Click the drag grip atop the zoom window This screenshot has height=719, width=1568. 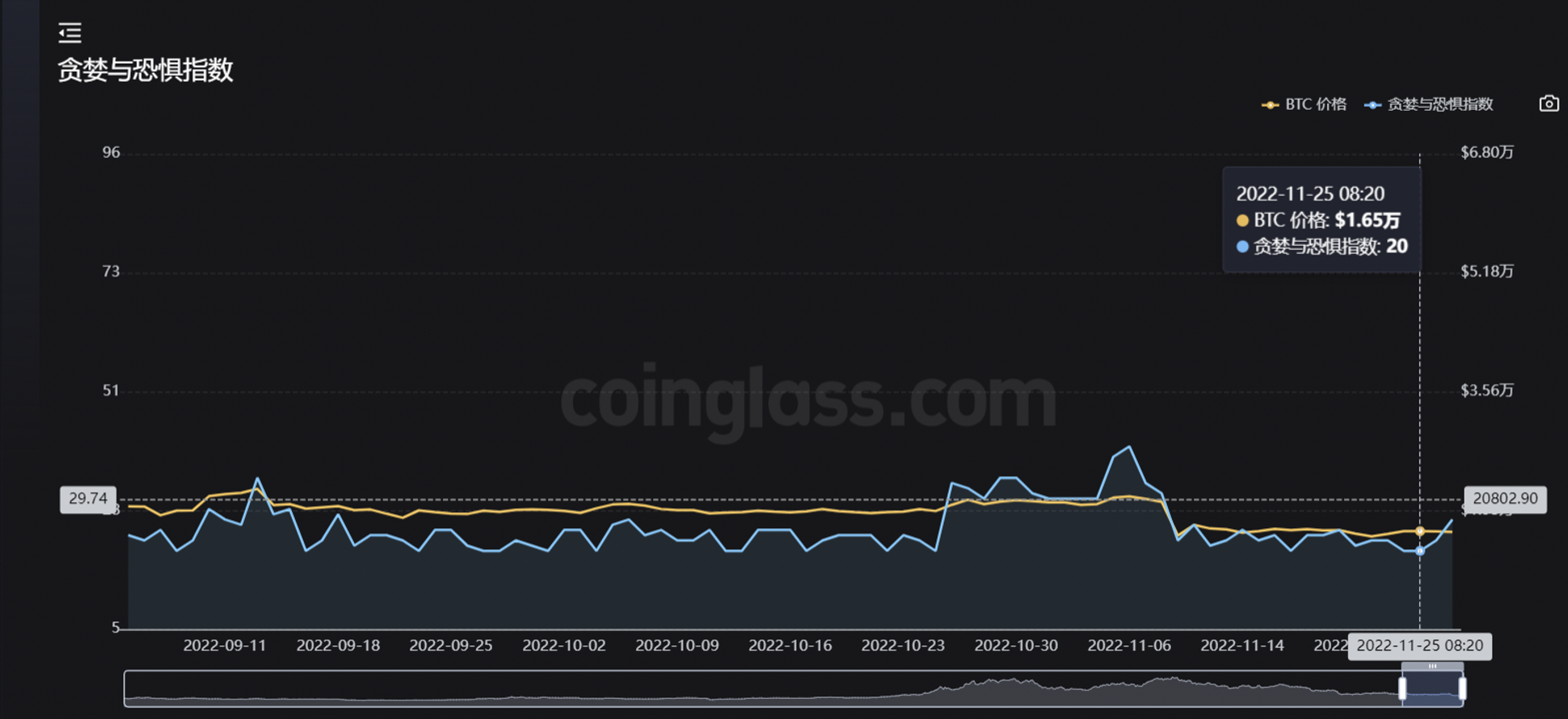1432,666
